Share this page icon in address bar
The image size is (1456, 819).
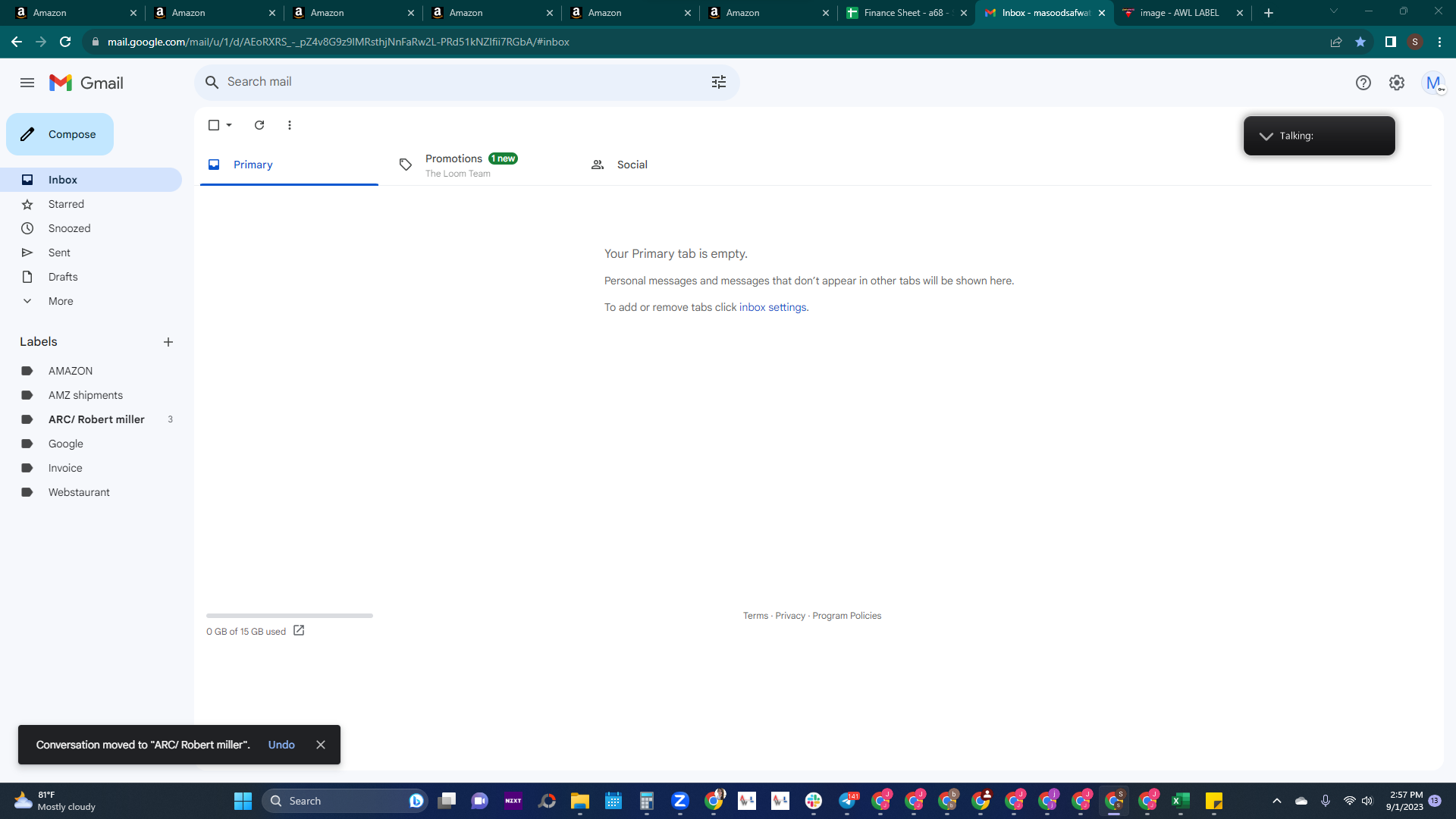coord(1336,42)
